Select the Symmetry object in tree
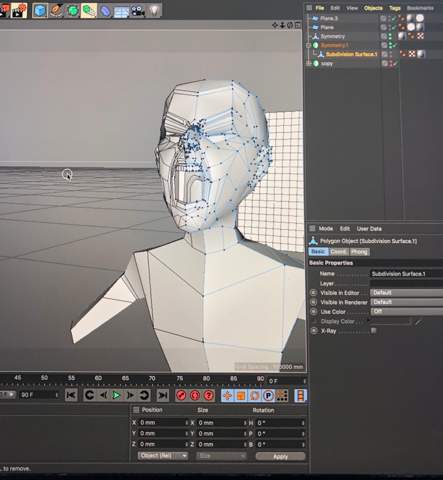 click(x=333, y=36)
